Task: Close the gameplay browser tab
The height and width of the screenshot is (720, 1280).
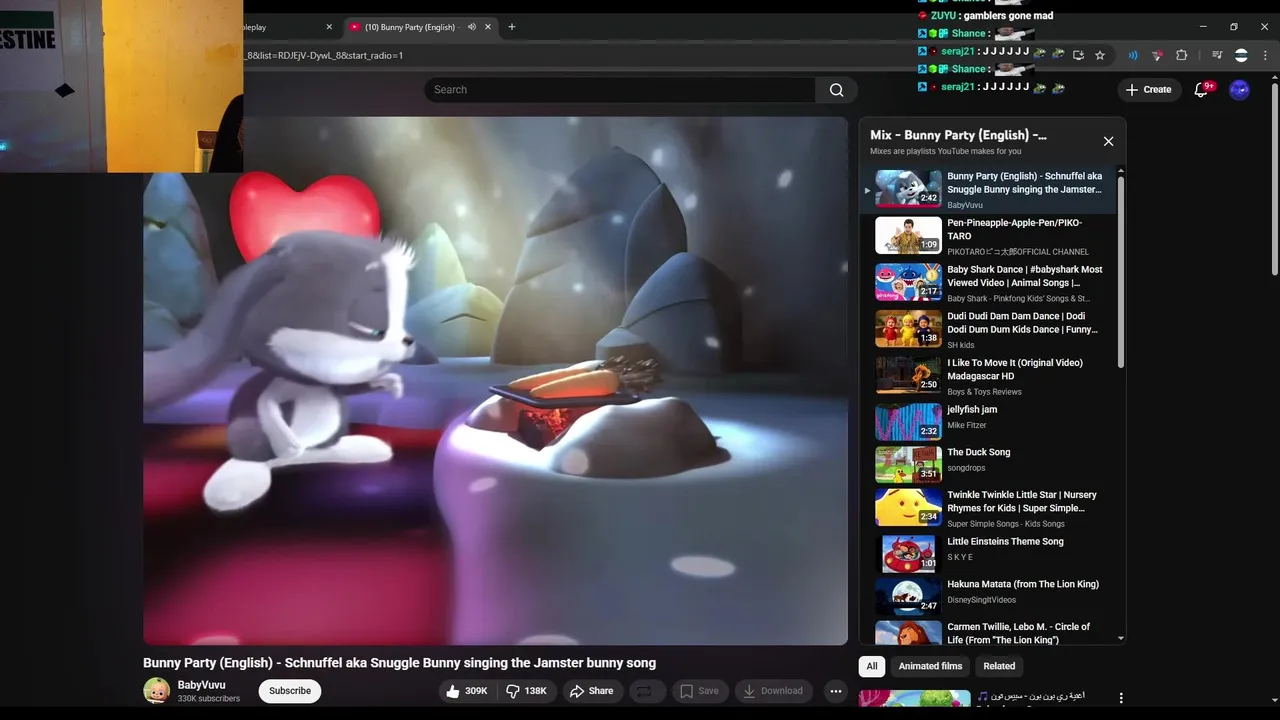Action: 329,27
